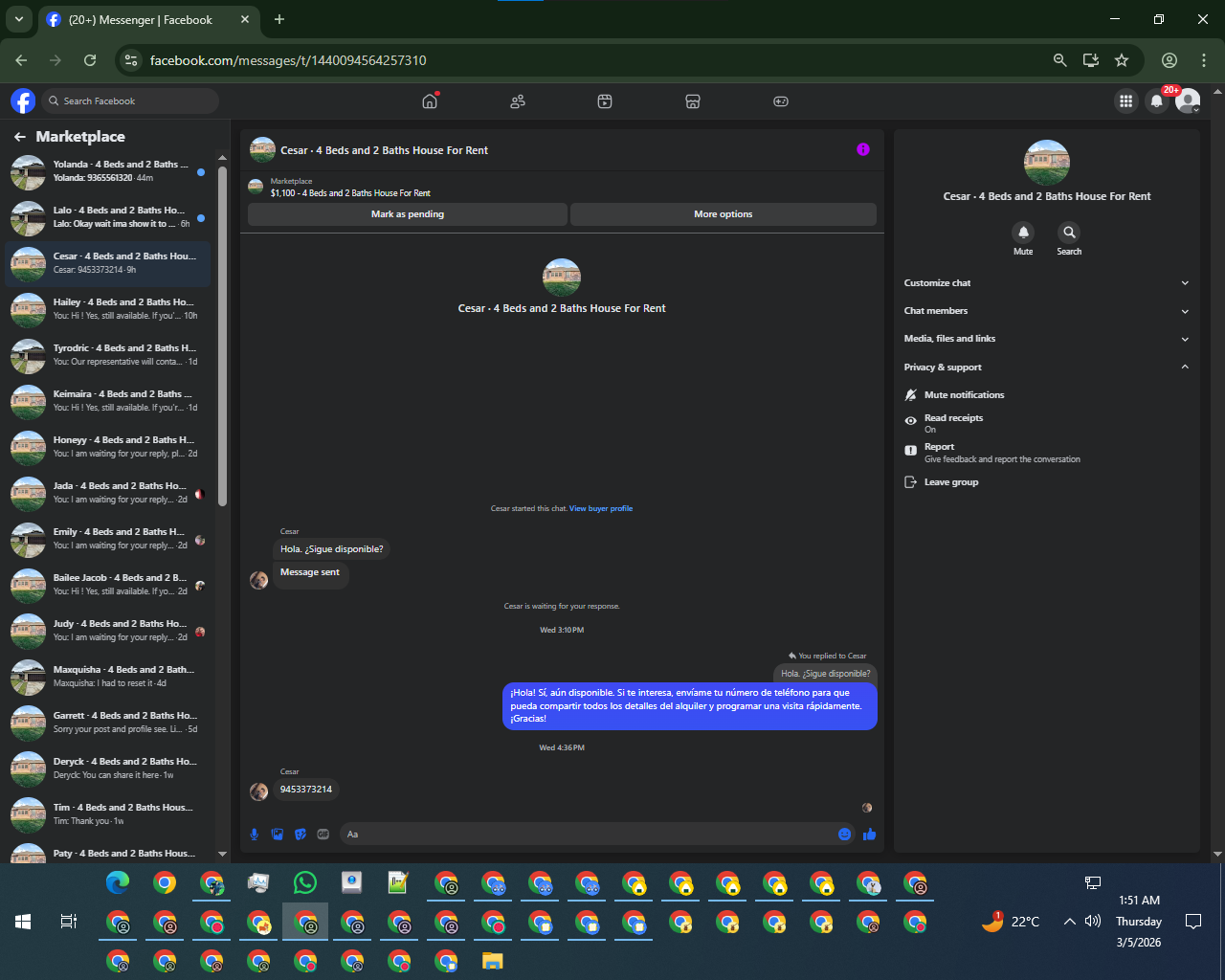Click Mark as pending button
This screenshot has width=1225, height=980.
click(x=408, y=214)
